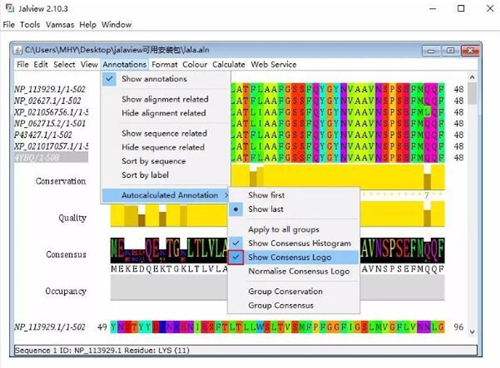Image resolution: width=500 pixels, height=368 pixels.
Task: Click scrollbar up arrow in alignment panel
Action: (x=472, y=77)
